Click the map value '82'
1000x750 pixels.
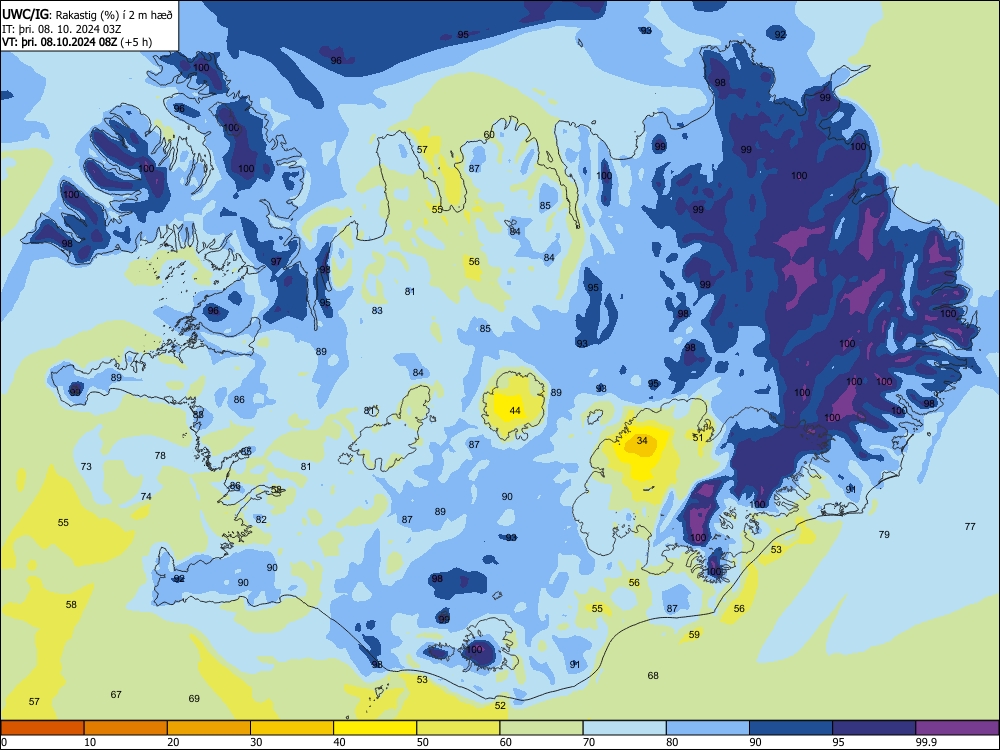pos(261,519)
